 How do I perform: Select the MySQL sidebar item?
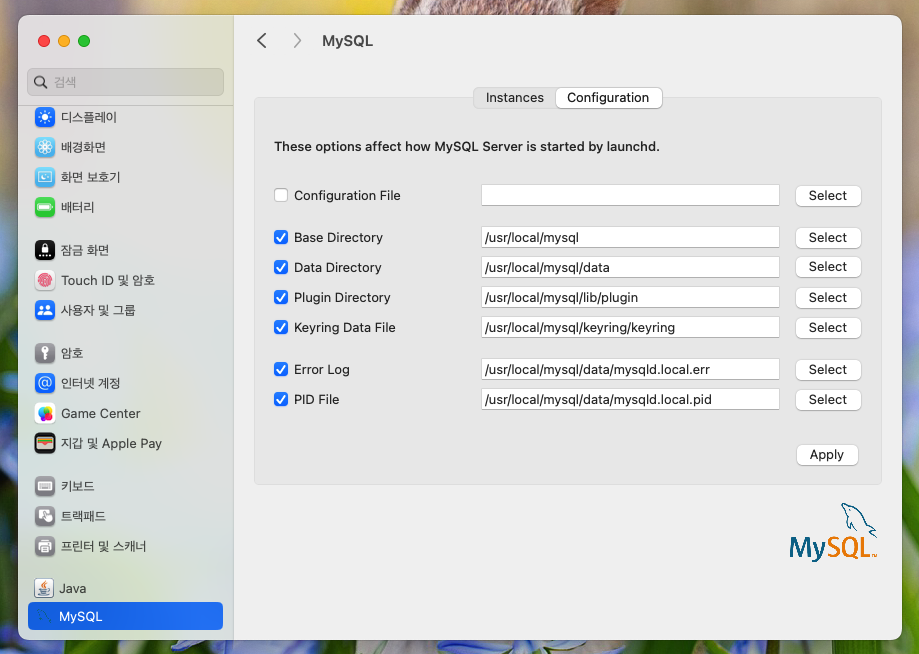click(x=125, y=616)
